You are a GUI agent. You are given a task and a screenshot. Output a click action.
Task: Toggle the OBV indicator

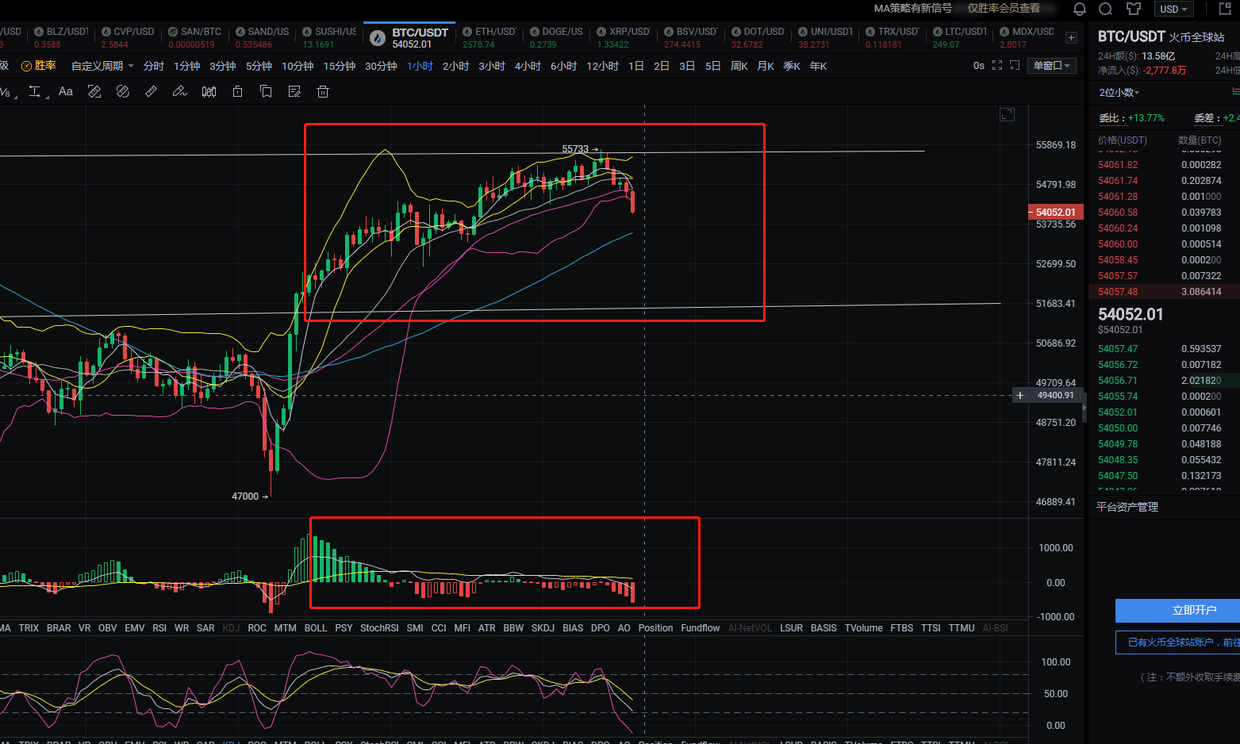click(107, 628)
